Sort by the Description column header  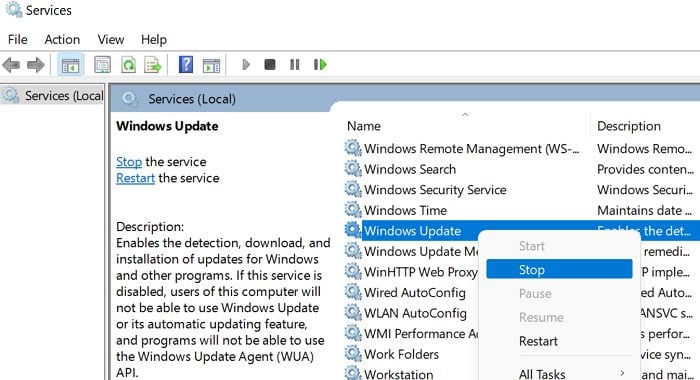coord(629,126)
